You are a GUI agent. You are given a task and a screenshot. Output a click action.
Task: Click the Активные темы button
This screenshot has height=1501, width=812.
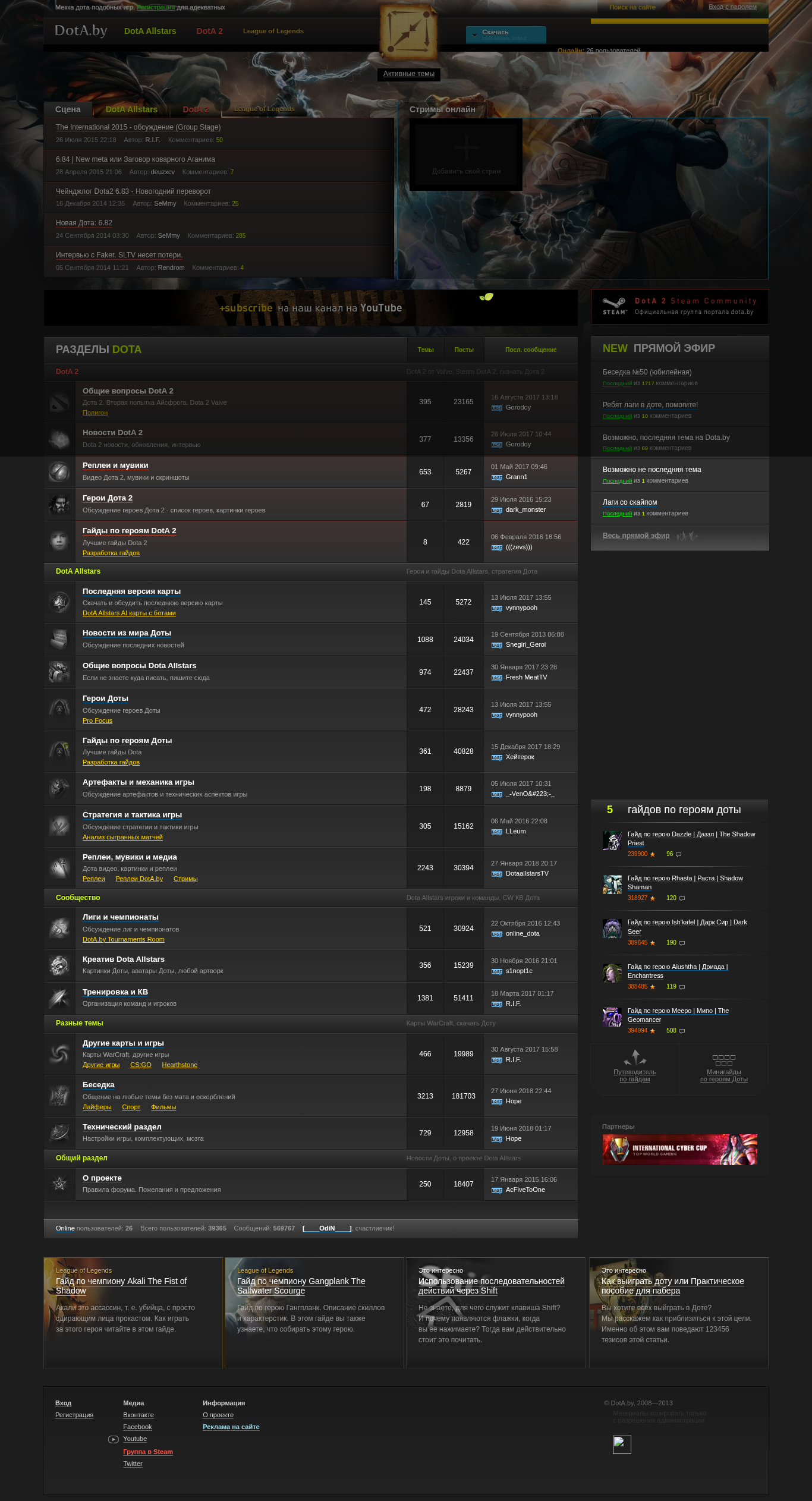(409, 74)
